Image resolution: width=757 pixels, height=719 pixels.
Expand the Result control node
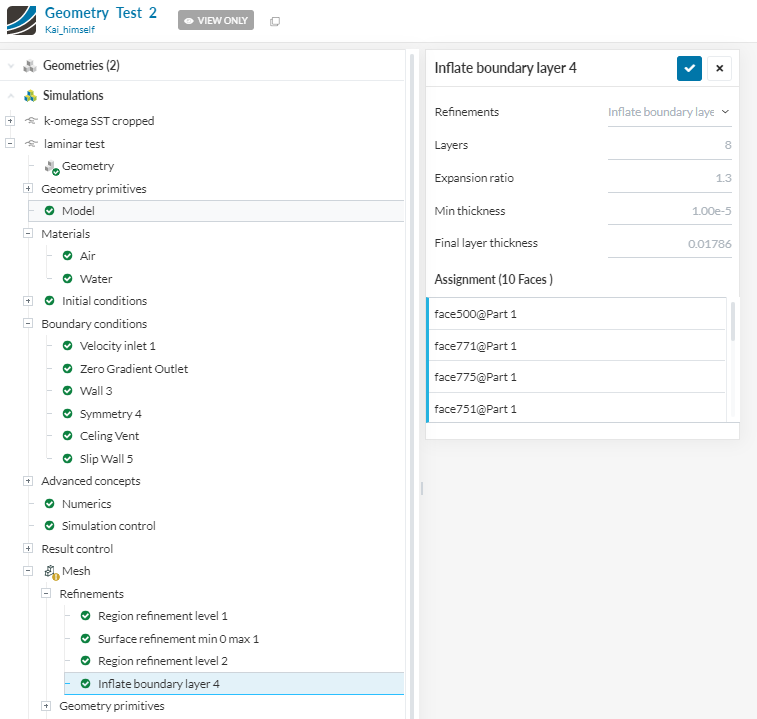[x=28, y=549]
